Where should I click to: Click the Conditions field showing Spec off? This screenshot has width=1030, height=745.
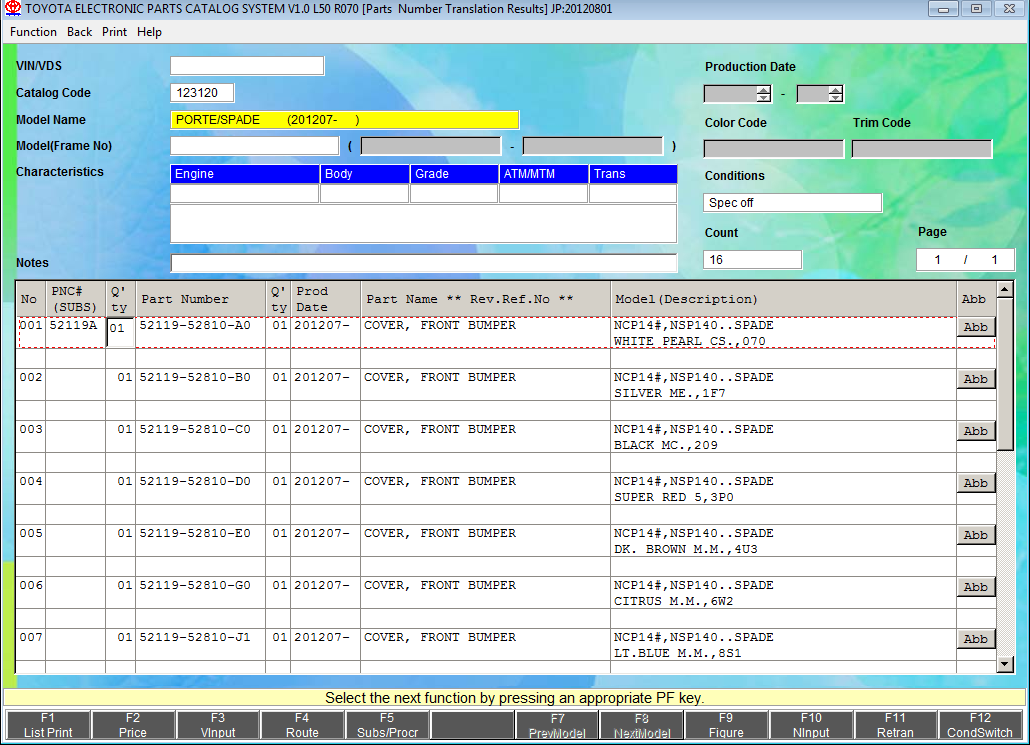click(792, 202)
